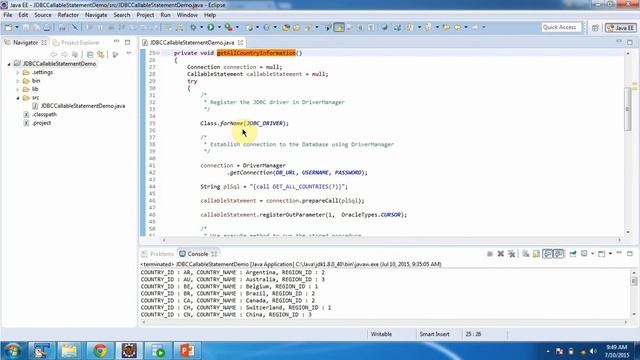The height and width of the screenshot is (360, 640).
Task: Open the Debug configurations dropdown arrow
Action: click(201, 27)
